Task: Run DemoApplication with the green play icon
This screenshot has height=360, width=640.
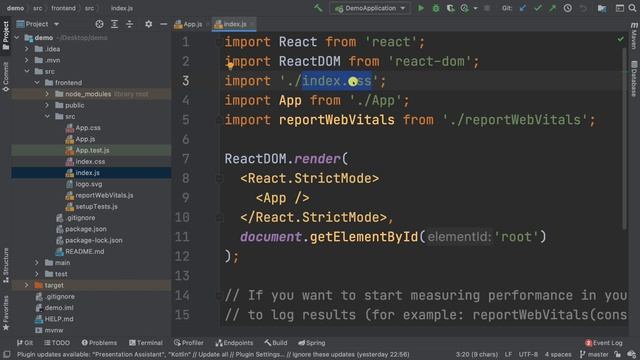Action: point(420,8)
